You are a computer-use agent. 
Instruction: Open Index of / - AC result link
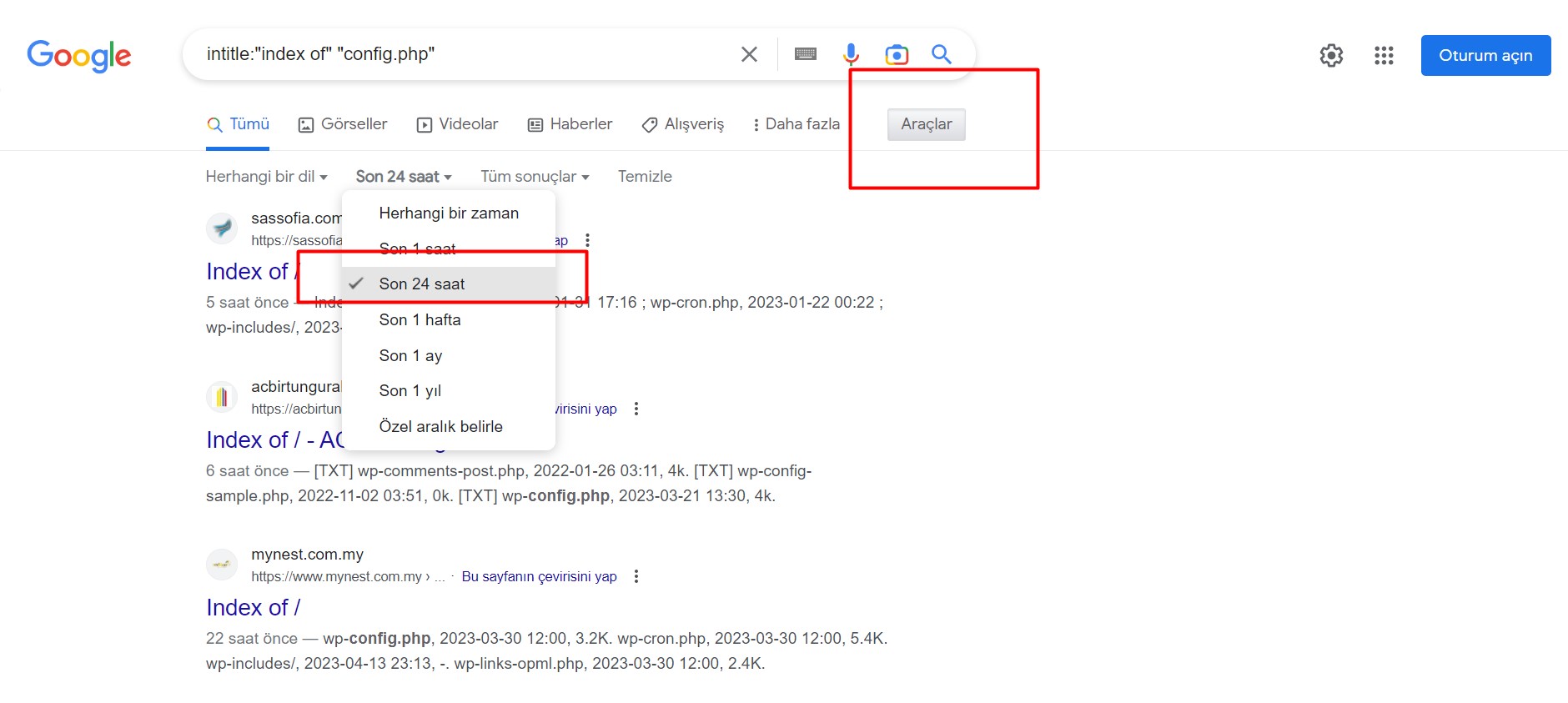click(x=274, y=440)
